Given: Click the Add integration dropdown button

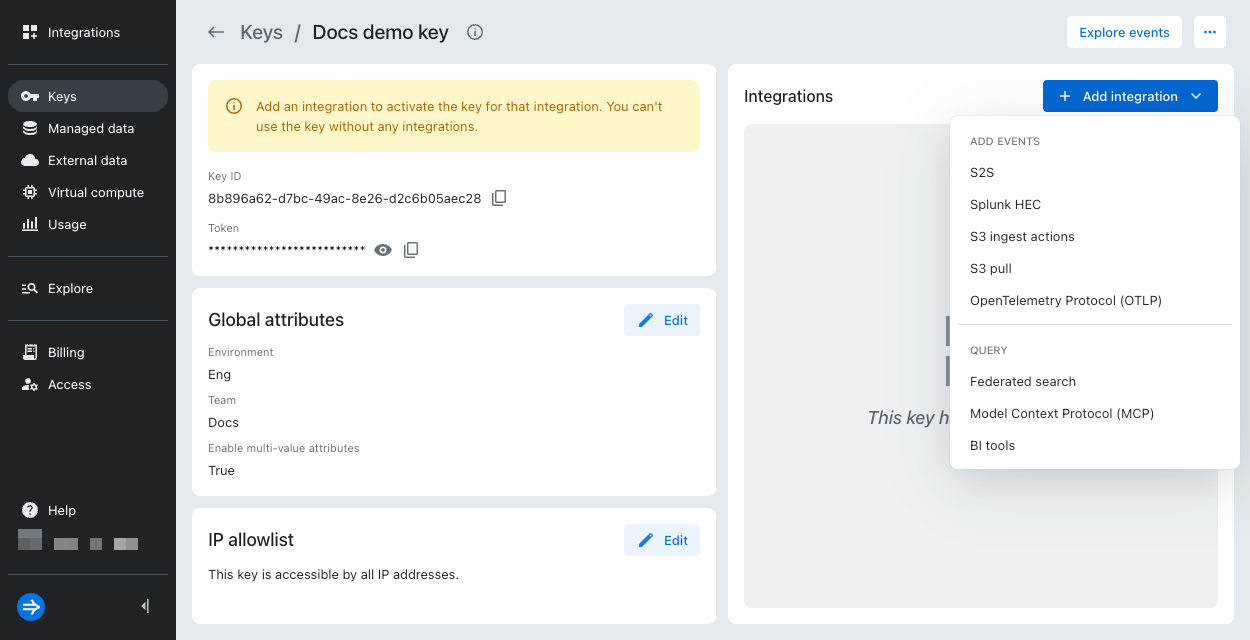Looking at the screenshot, I should (x=1130, y=96).
